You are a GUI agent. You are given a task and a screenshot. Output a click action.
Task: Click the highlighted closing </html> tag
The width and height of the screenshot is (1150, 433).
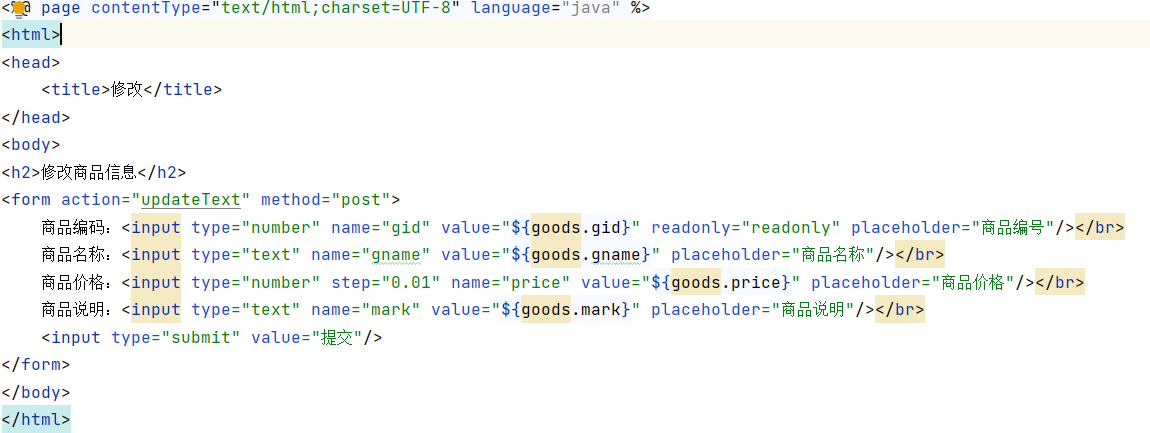click(x=37, y=420)
